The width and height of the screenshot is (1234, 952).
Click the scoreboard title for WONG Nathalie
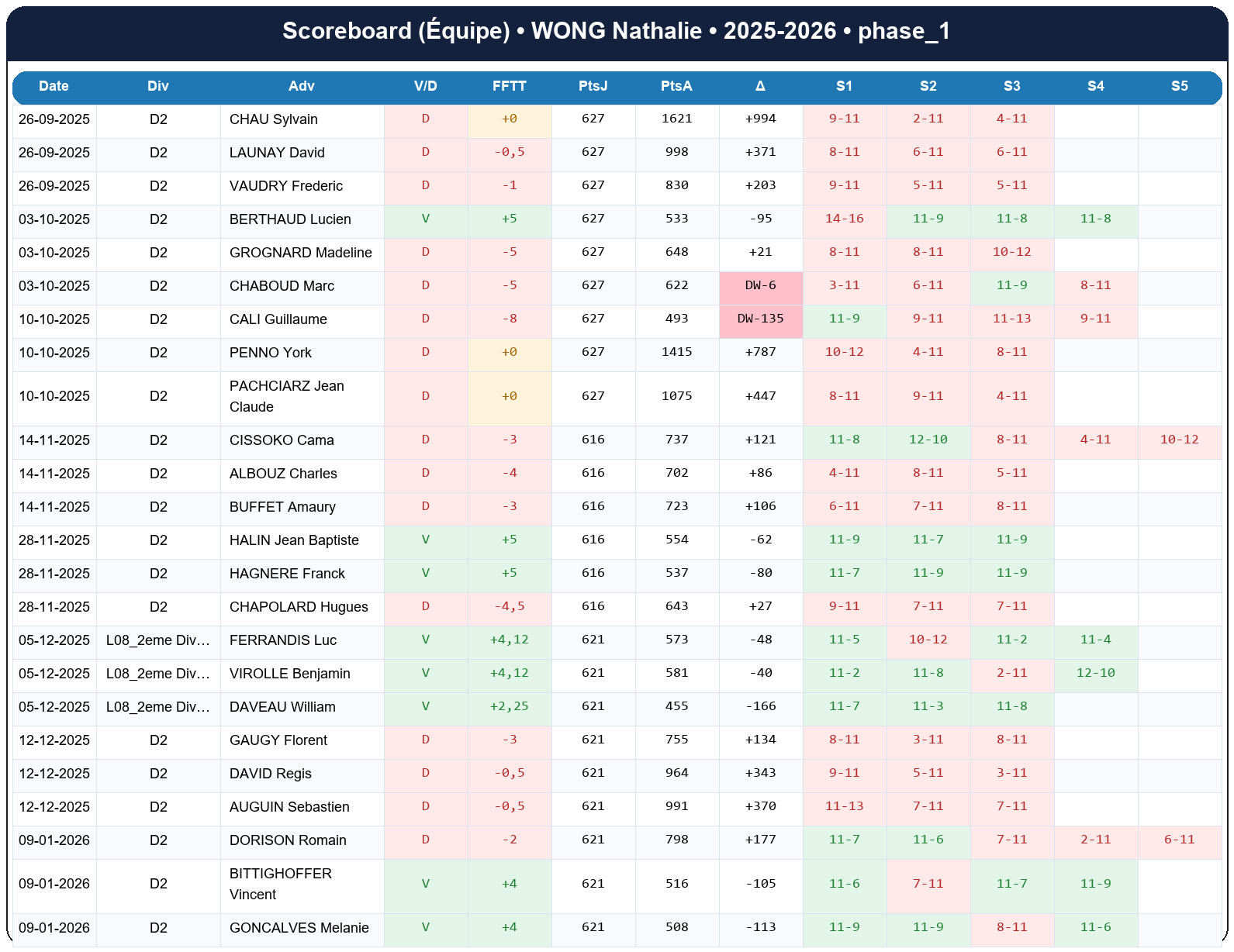coord(617,31)
